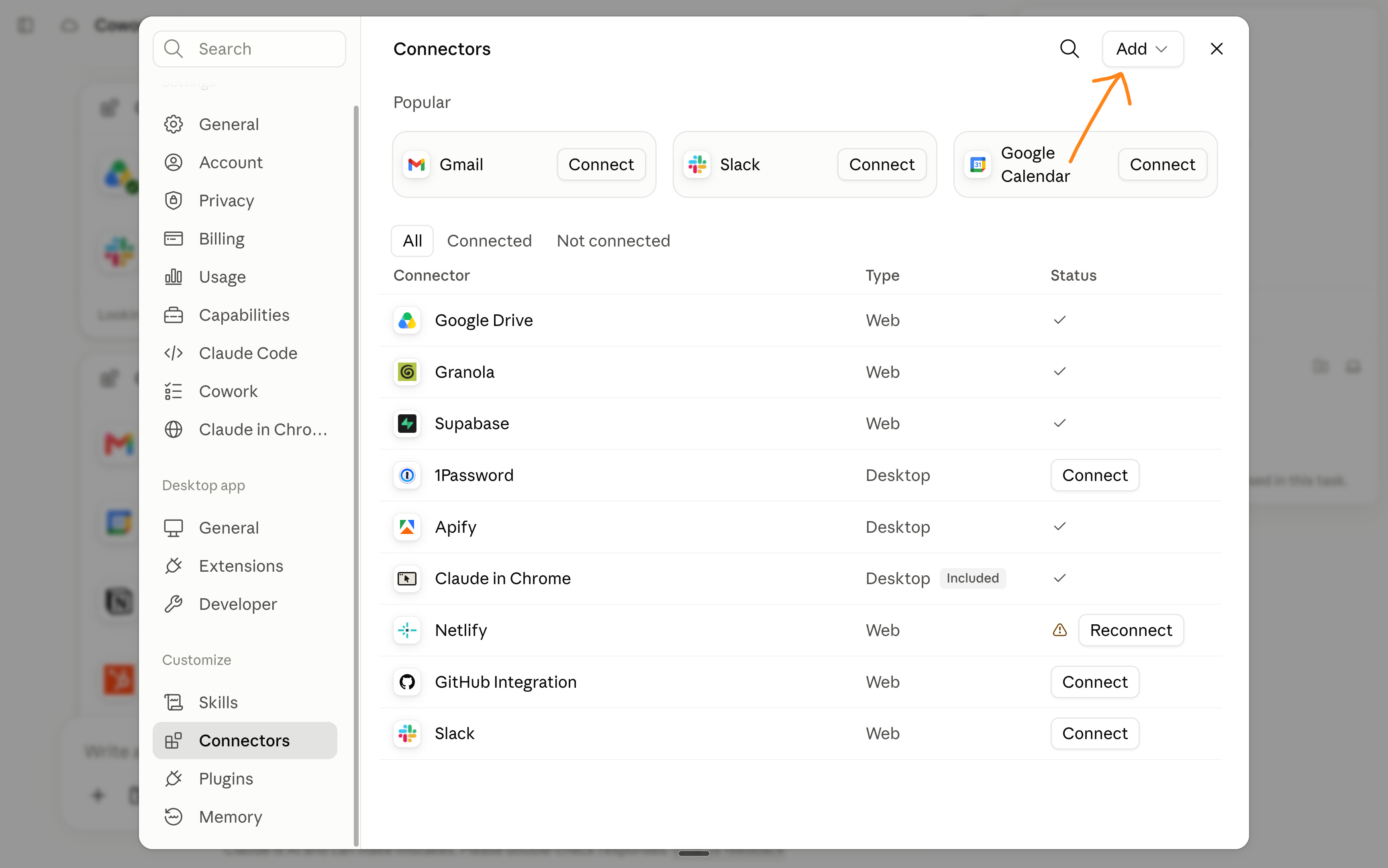Click the Included badge on Claude in Chrome
This screenshot has height=868, width=1388.
coord(972,578)
